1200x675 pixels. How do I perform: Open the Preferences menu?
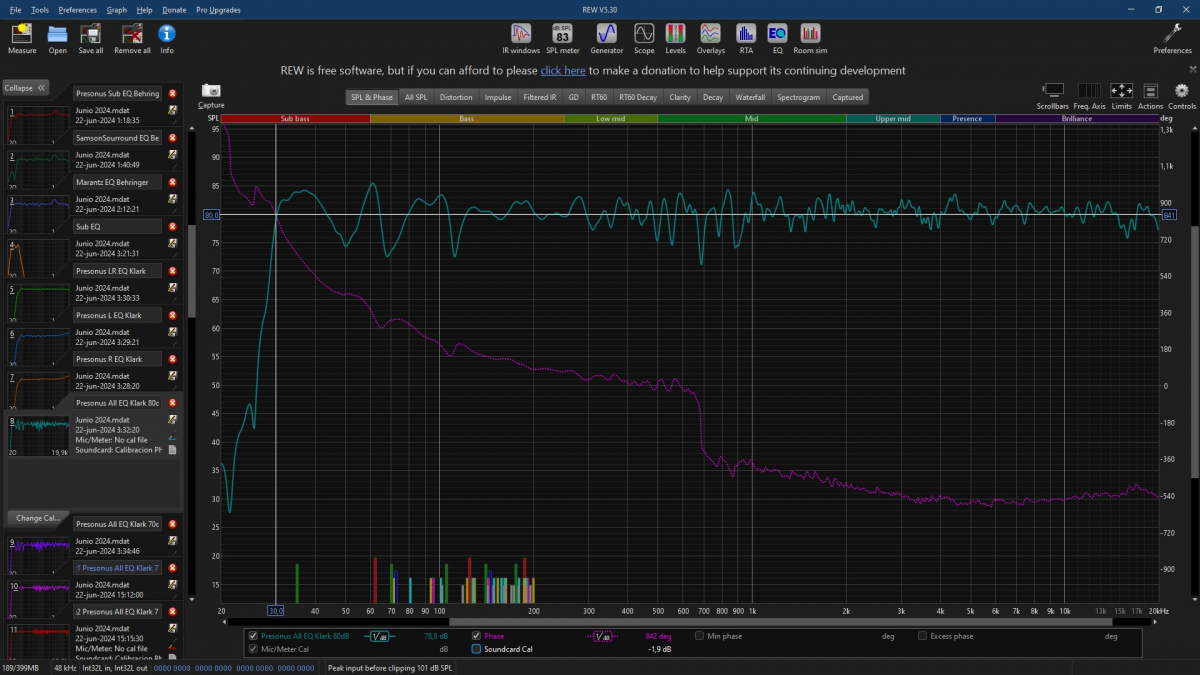77,9
